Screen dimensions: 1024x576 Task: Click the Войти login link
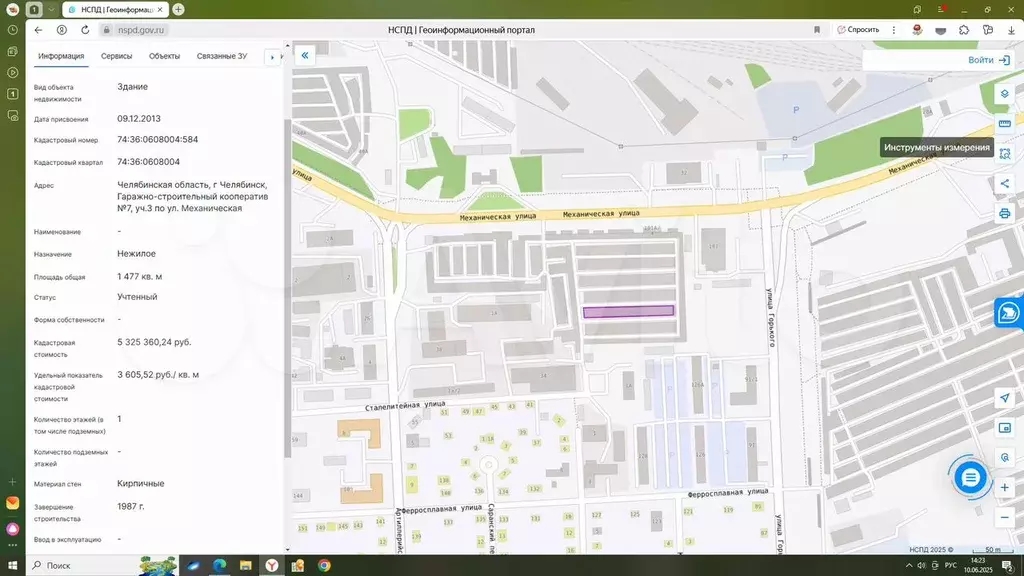click(988, 59)
